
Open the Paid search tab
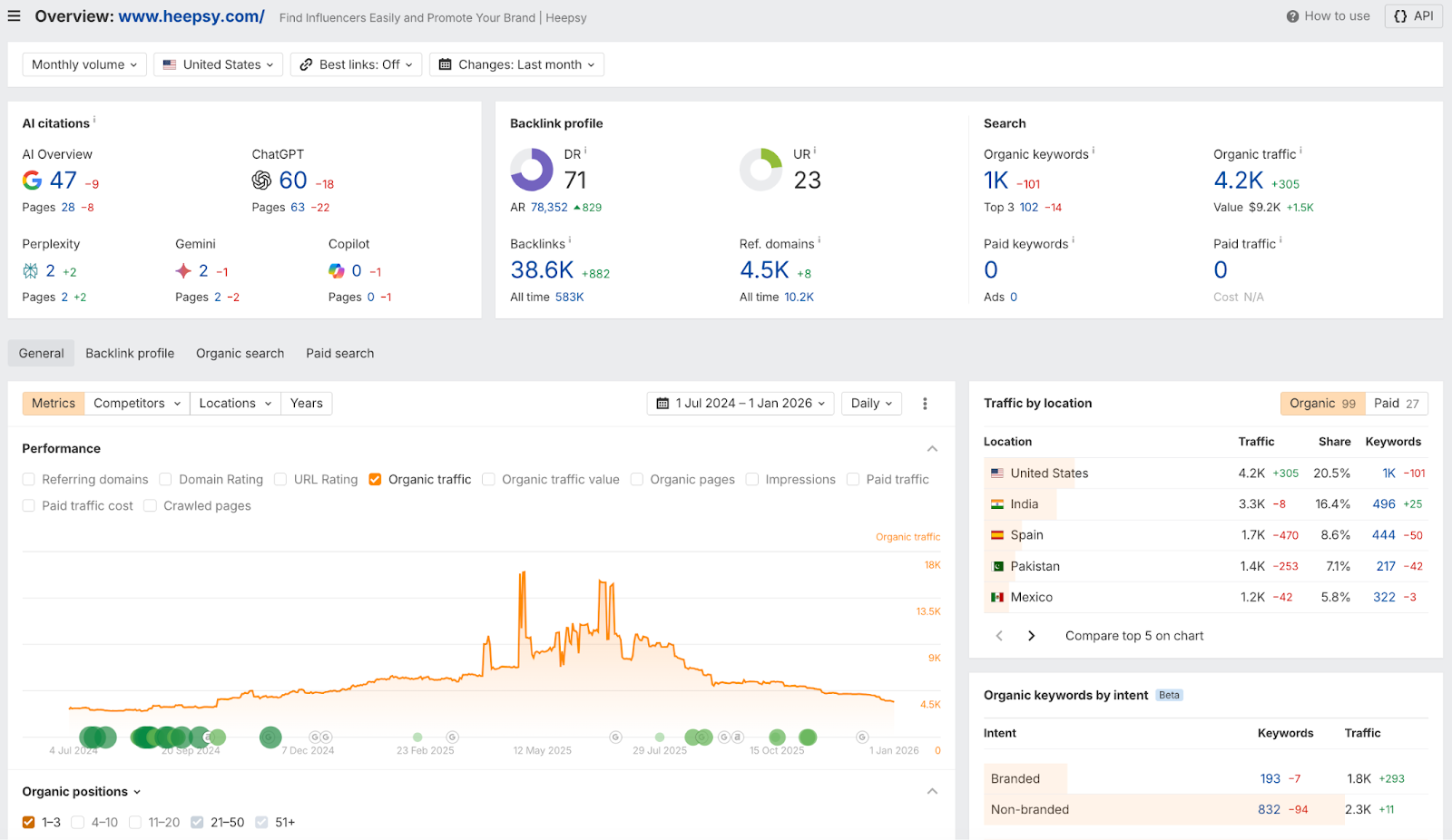(339, 353)
